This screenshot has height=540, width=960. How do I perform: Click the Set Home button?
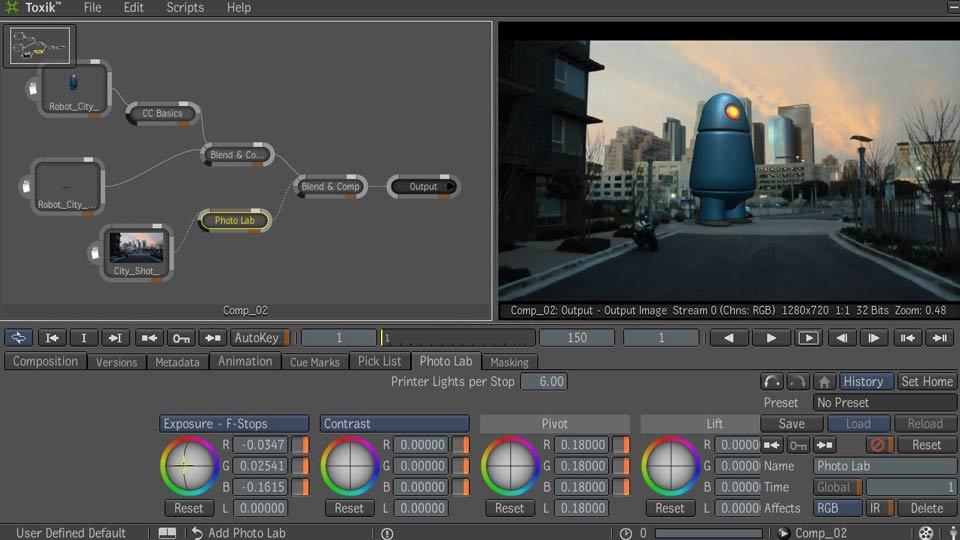(926, 381)
